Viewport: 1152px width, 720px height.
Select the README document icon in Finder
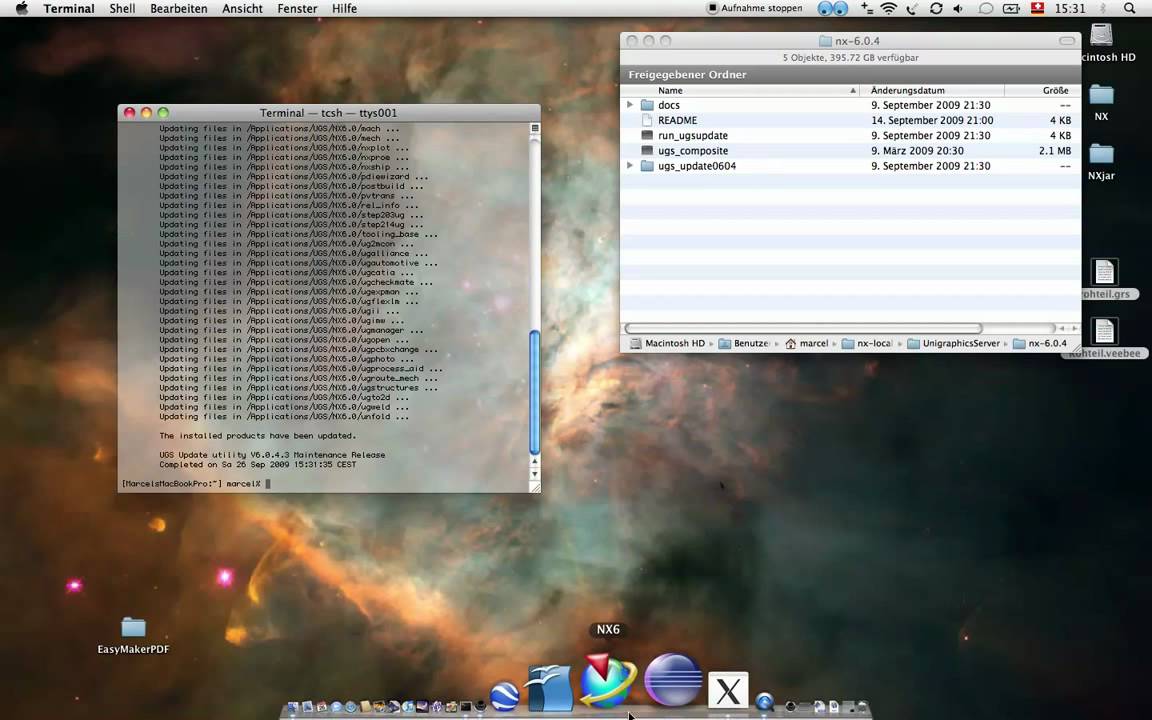(647, 120)
